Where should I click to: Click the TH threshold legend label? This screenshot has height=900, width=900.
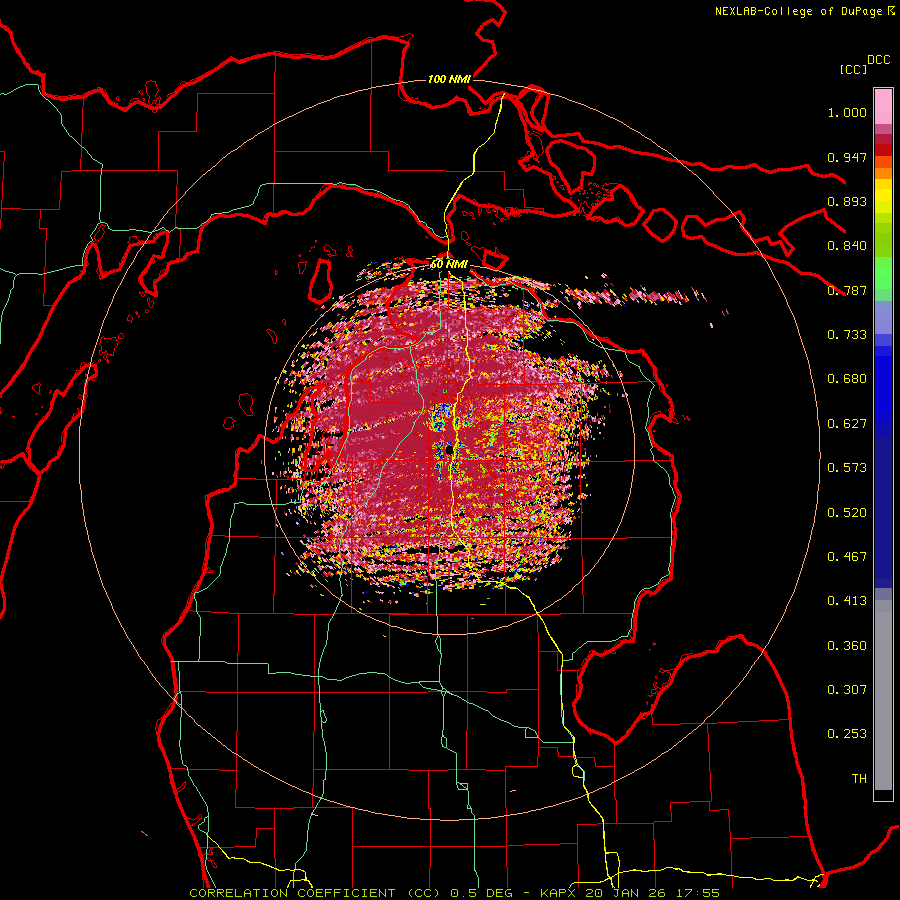tap(859, 779)
